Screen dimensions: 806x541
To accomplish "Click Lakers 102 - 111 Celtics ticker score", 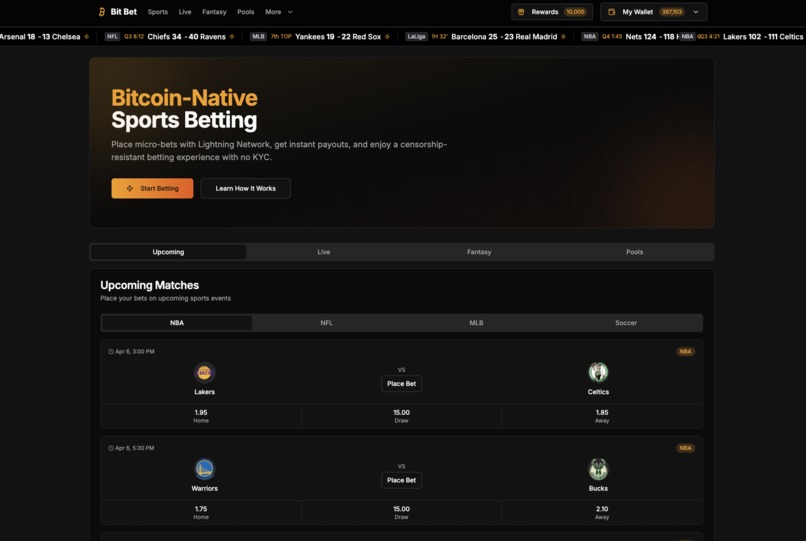I will [763, 37].
